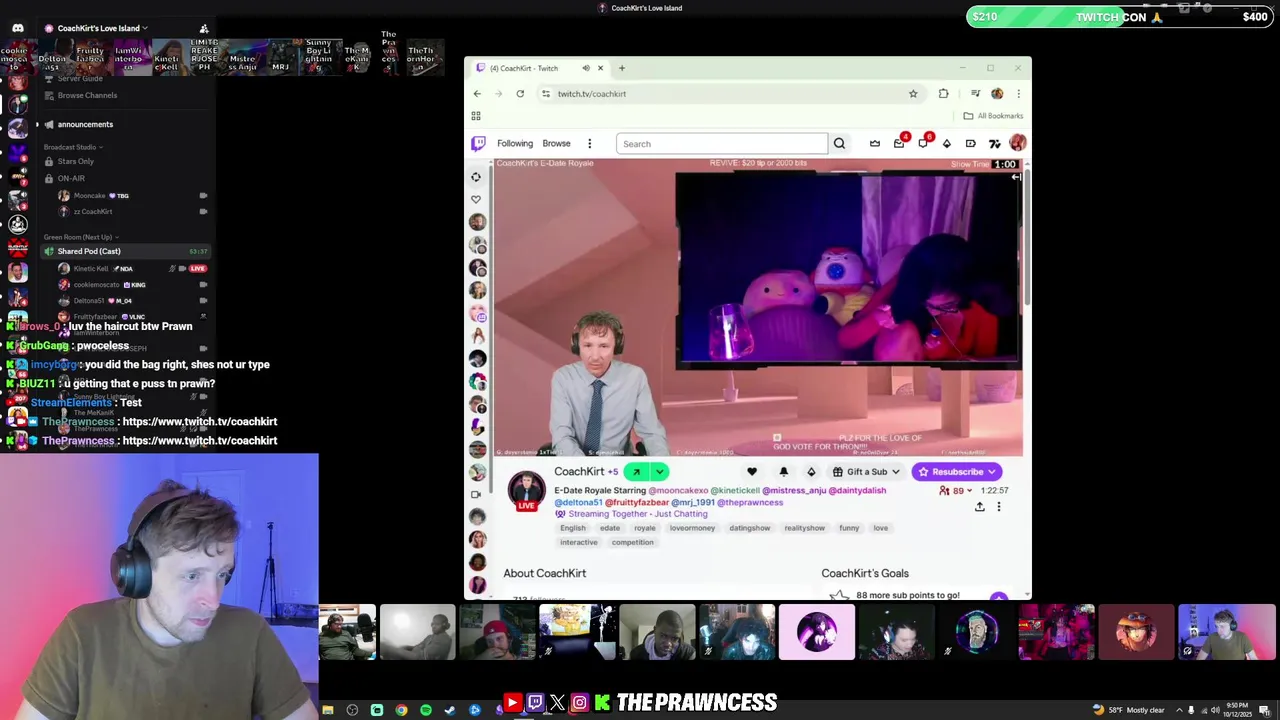Collapse Broadcast Studio category in Discord
The image size is (1280, 720).
[73, 147]
